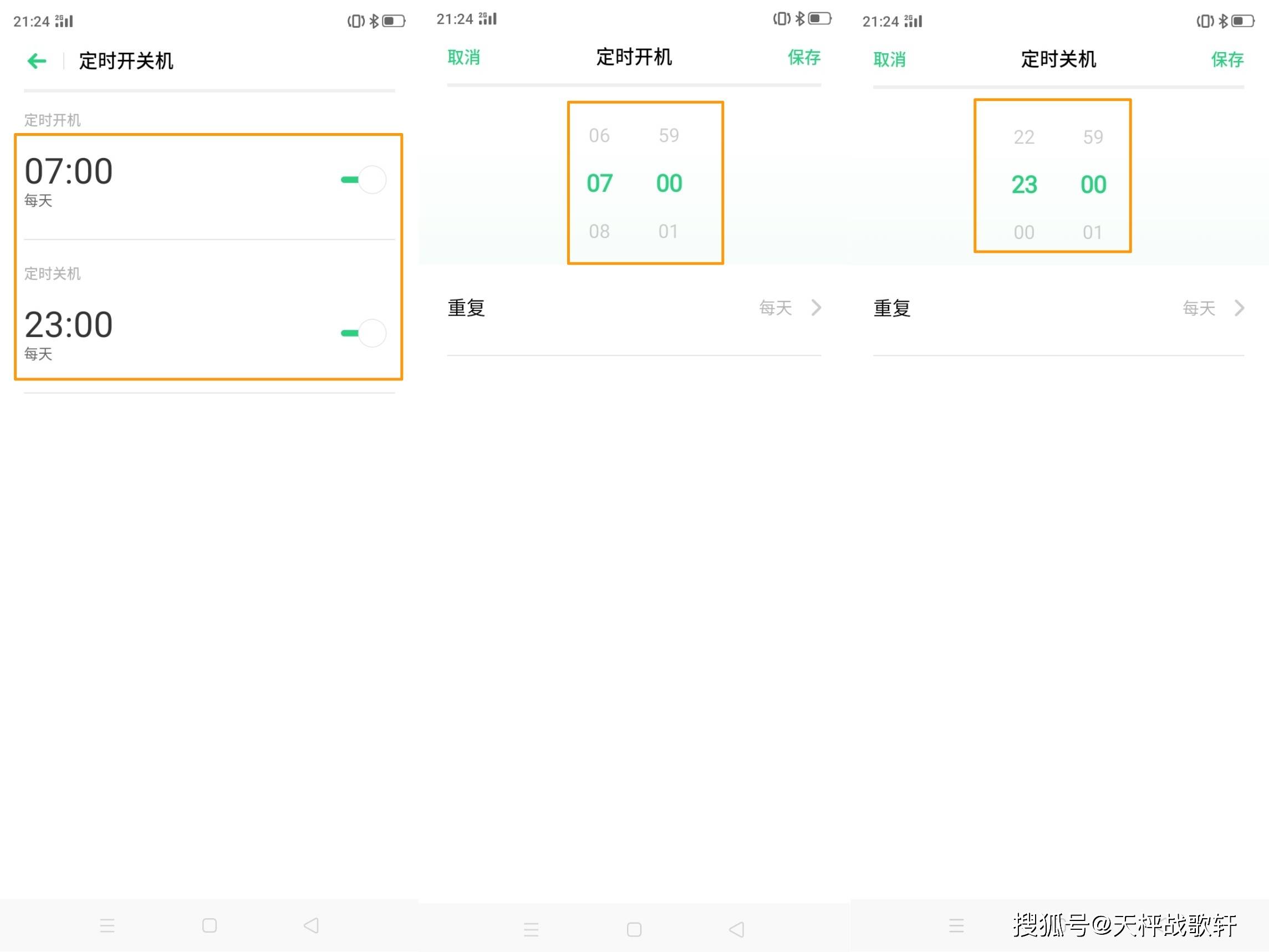Tap the green back arrow in 定时开关机 header
The image size is (1269, 952).
[37, 61]
